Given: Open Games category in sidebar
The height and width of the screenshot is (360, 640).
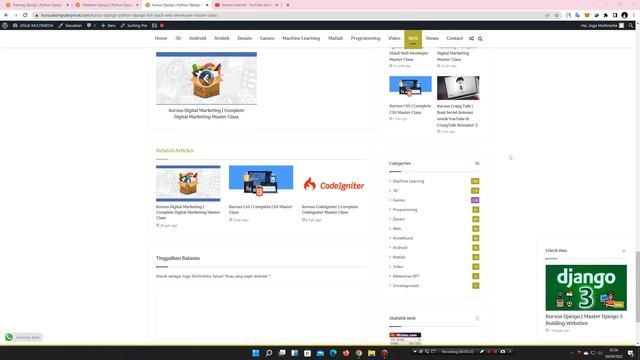Looking at the screenshot, I should pos(399,200).
